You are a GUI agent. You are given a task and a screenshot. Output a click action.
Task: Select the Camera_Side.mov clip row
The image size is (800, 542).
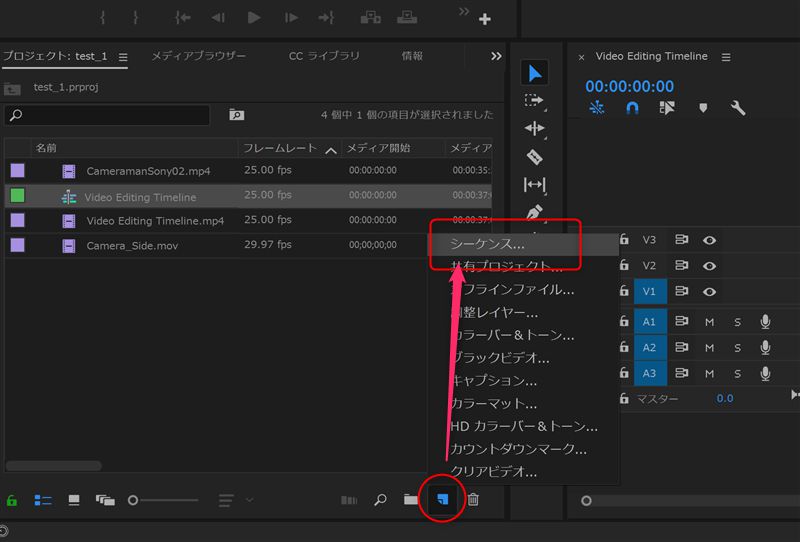pyautogui.click(x=132, y=245)
